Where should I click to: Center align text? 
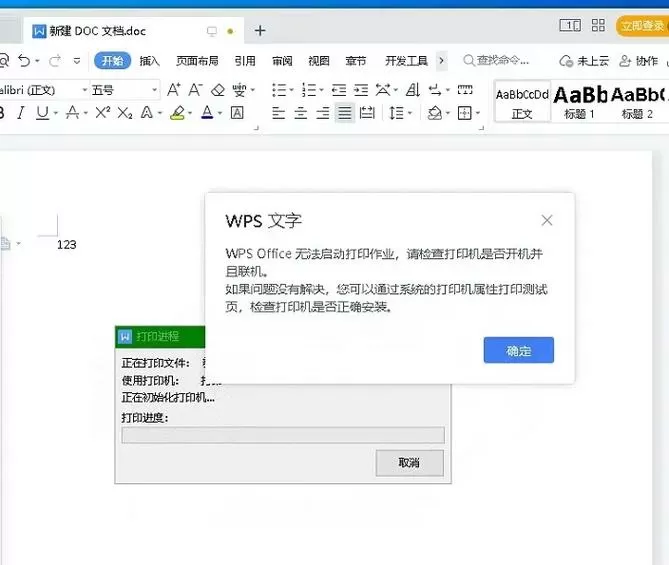pos(301,113)
